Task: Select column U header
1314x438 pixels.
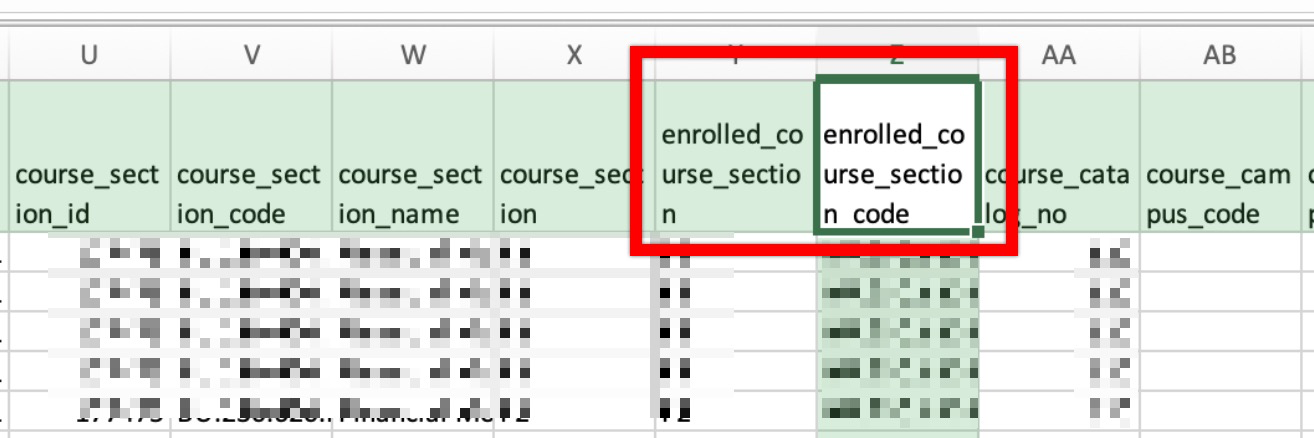Action: tap(89, 55)
